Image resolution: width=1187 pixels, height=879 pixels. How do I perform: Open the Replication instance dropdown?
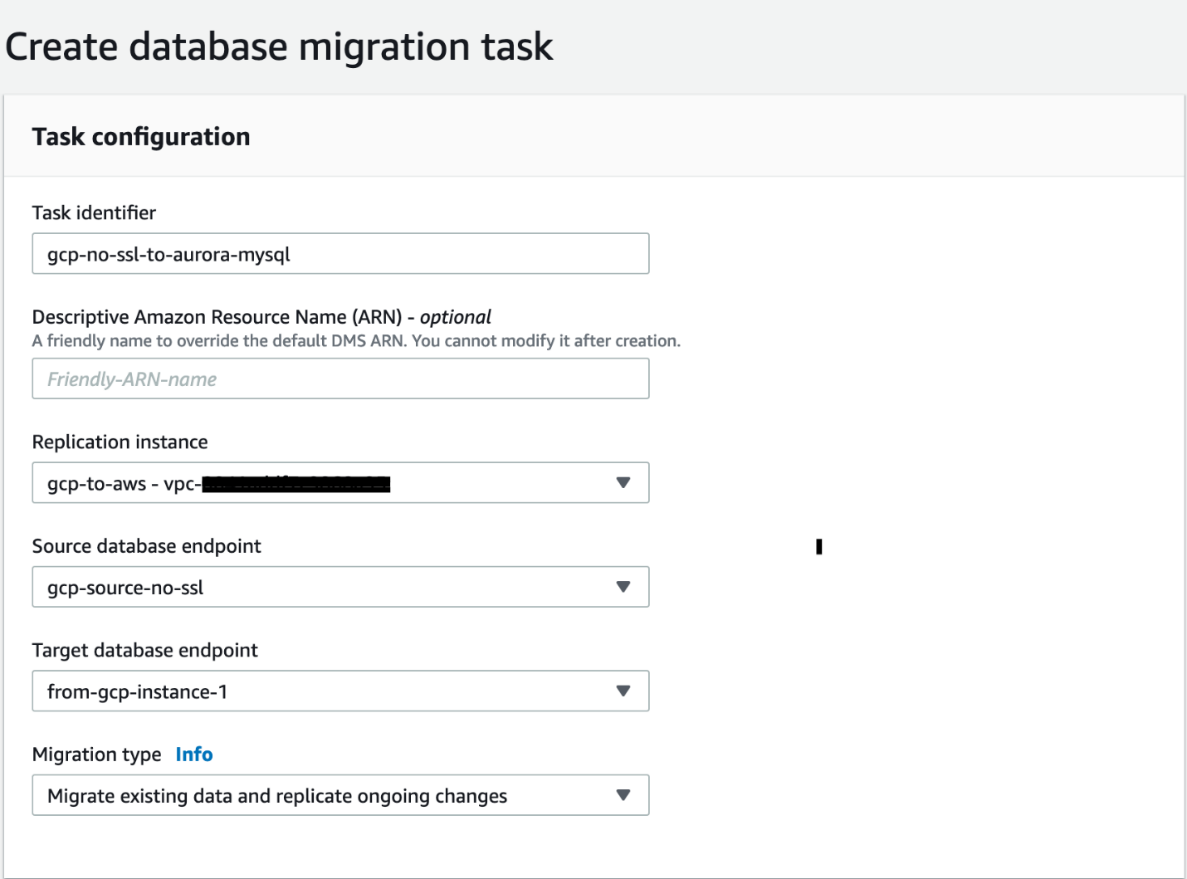(x=340, y=482)
